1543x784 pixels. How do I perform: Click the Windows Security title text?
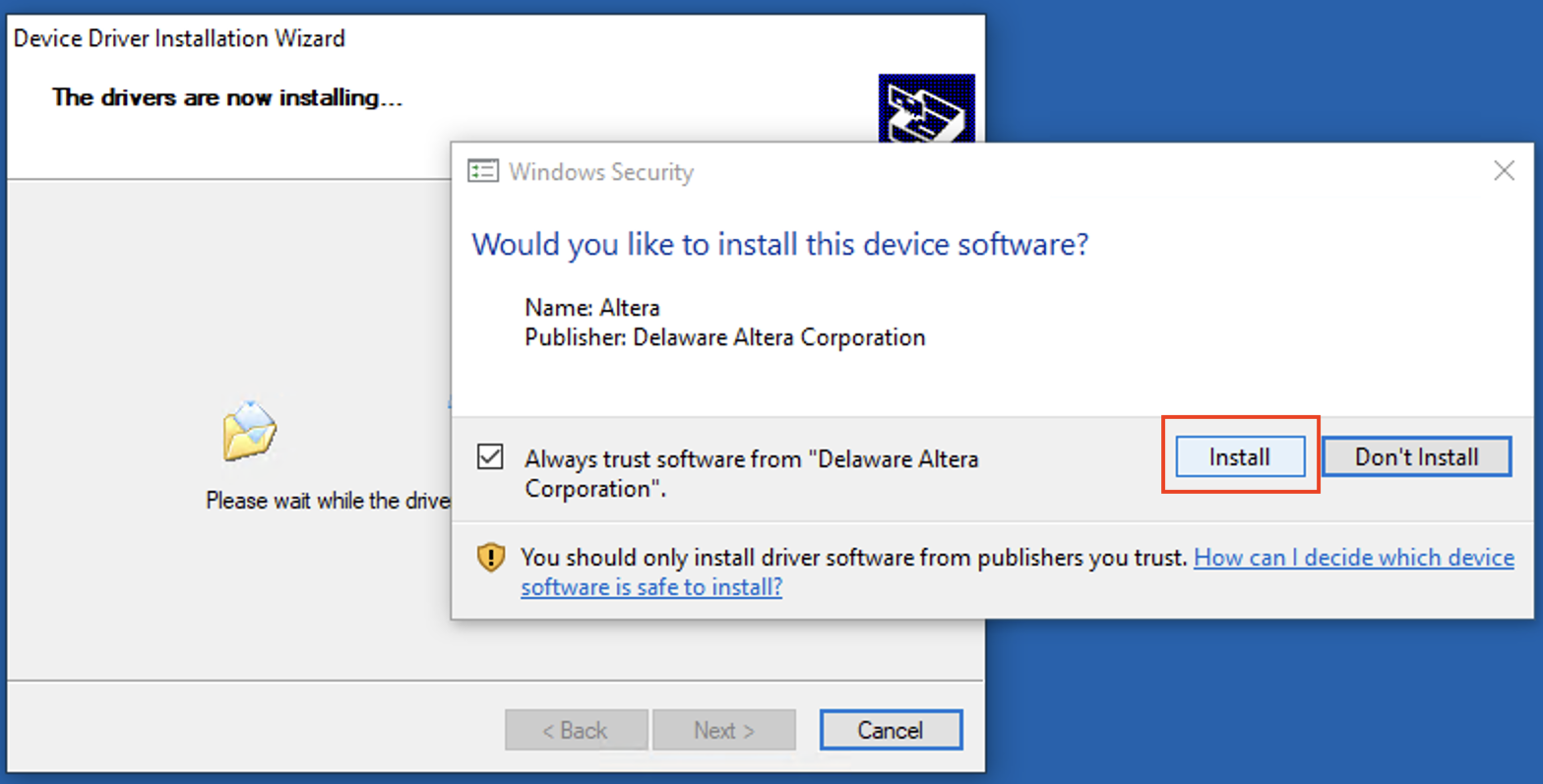pos(601,172)
